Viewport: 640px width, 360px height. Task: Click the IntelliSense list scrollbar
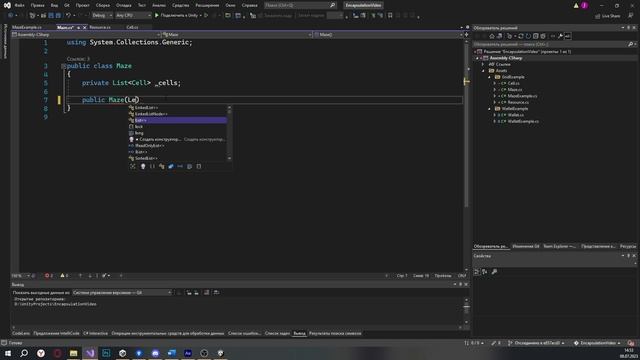click(229, 133)
